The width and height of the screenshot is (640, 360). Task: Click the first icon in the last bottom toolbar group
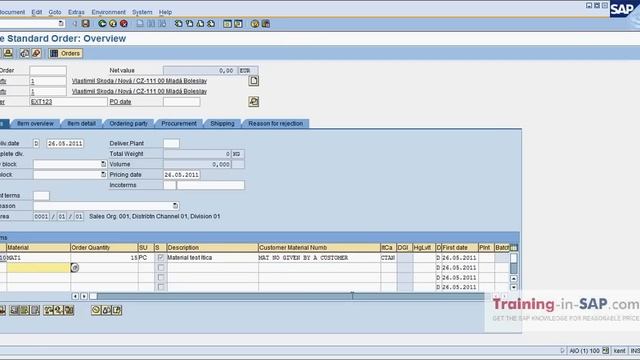tap(96, 310)
